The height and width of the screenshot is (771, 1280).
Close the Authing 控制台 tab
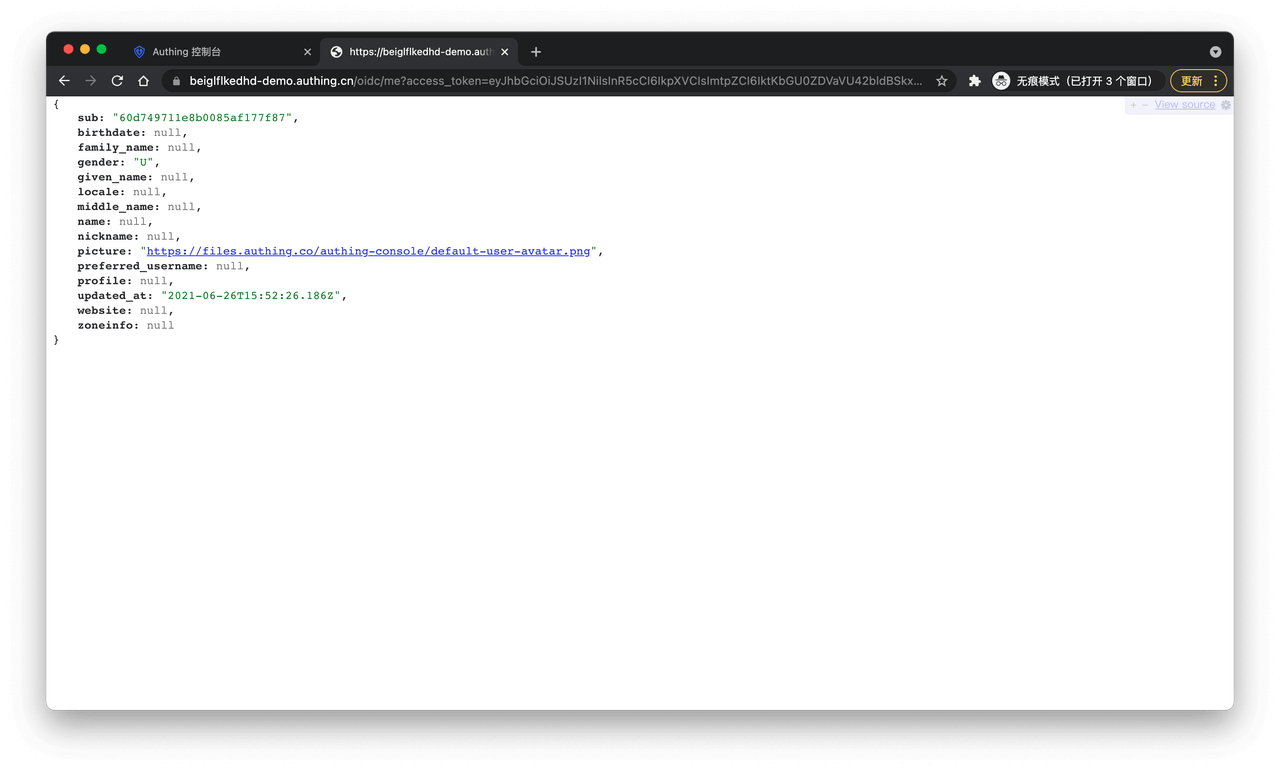(x=307, y=52)
